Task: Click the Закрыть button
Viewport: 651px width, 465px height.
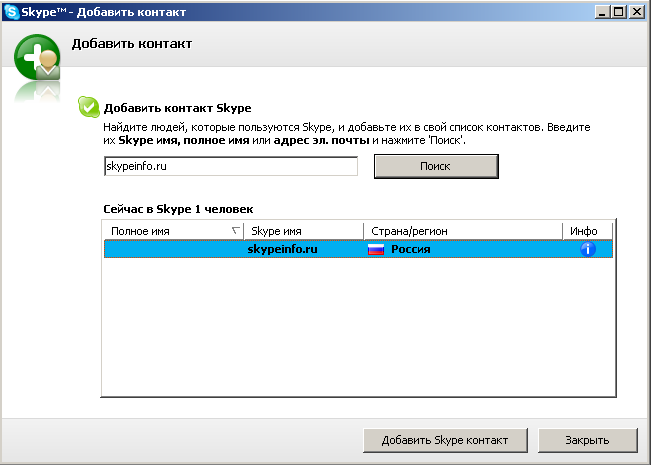Action: 587,441
